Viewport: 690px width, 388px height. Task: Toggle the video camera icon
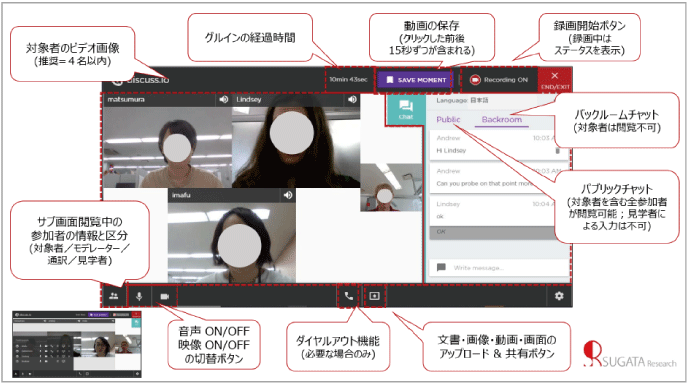pos(166,296)
